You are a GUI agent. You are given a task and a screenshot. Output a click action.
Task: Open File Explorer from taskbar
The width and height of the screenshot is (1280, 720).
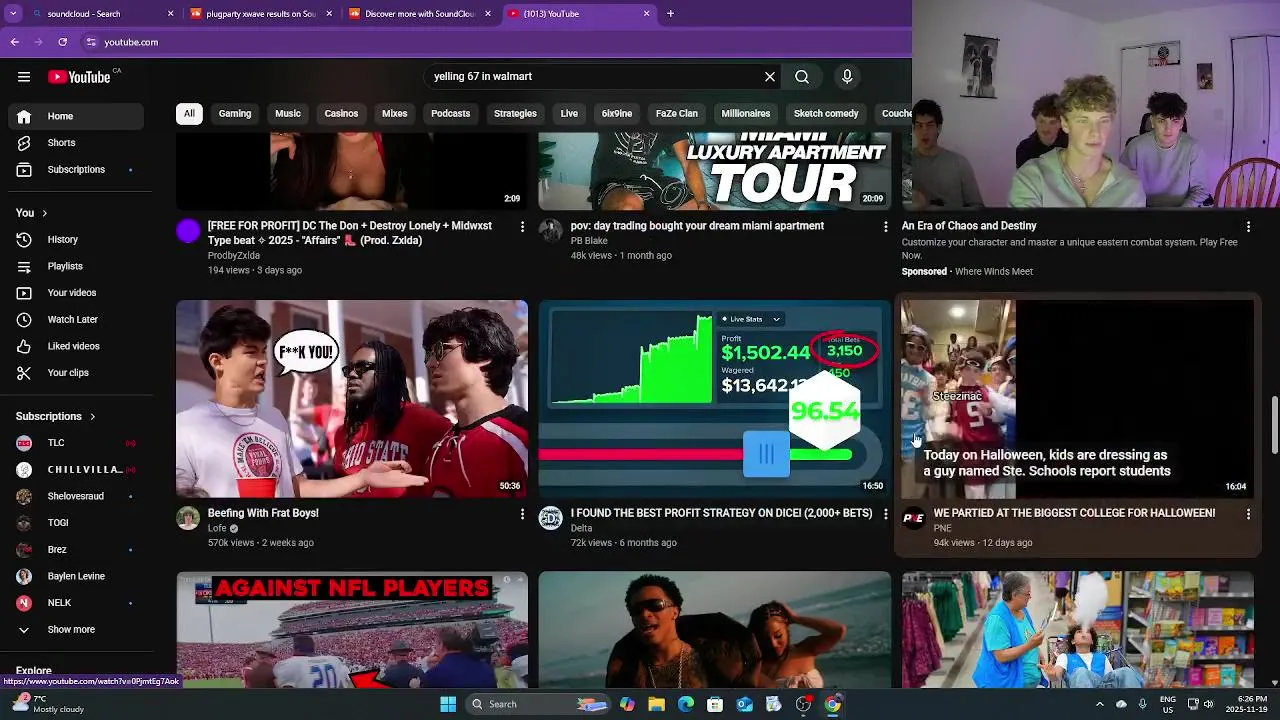(656, 704)
